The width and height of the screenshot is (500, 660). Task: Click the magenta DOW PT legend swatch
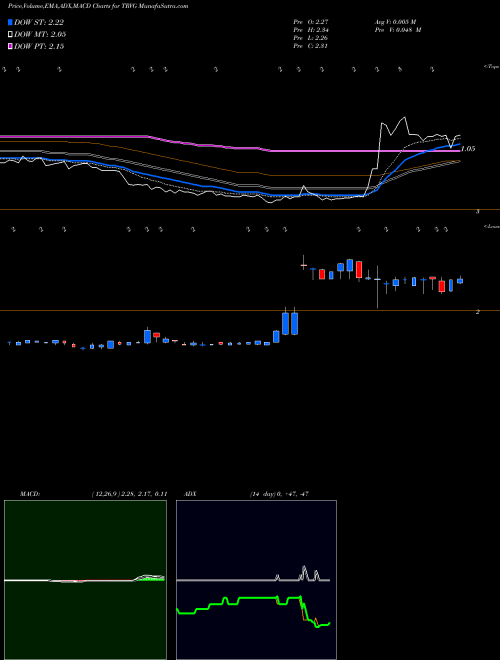(10, 46)
